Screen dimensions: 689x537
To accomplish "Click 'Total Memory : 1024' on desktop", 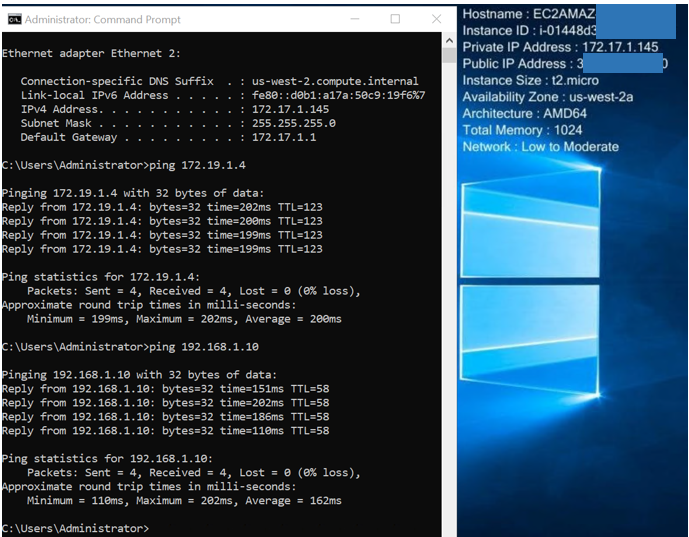I will (522, 130).
